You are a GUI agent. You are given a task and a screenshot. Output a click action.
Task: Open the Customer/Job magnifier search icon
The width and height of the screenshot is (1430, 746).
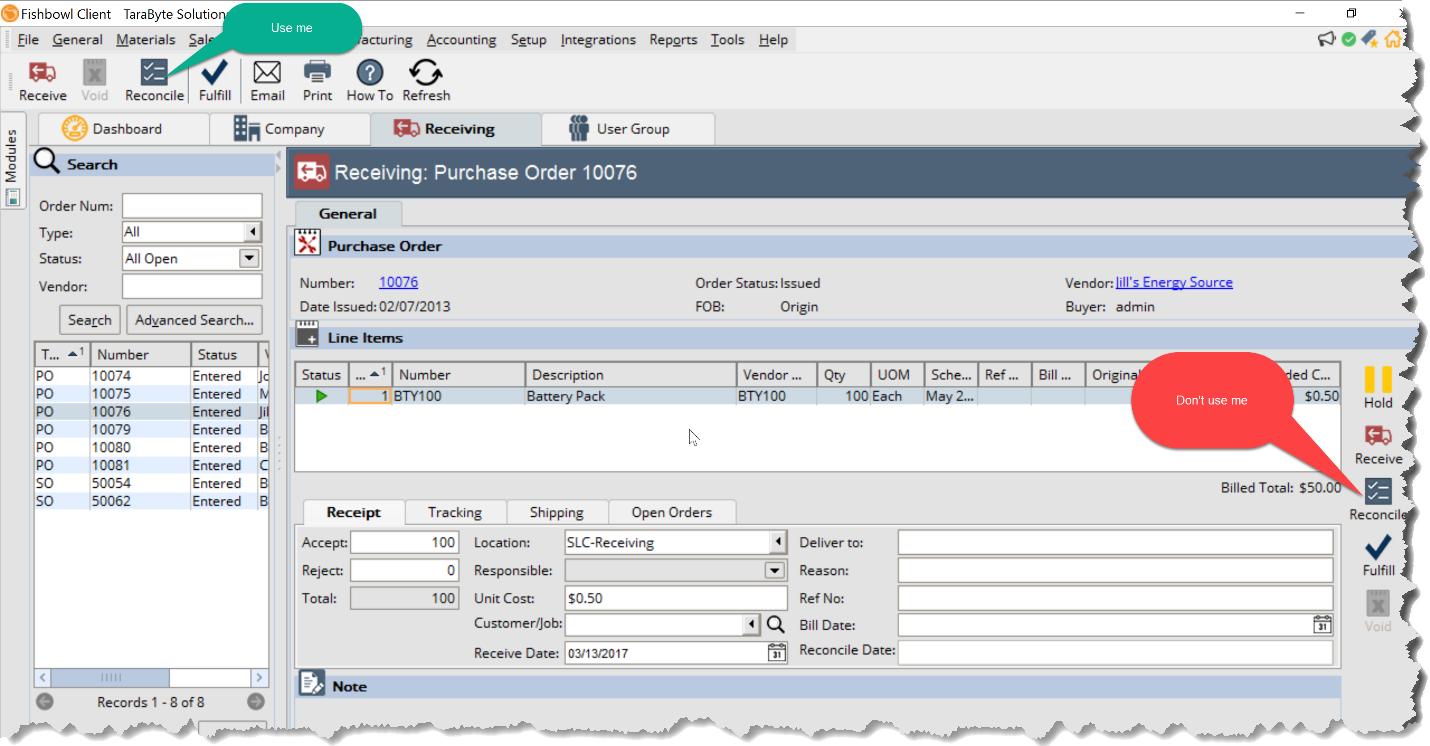coord(775,625)
